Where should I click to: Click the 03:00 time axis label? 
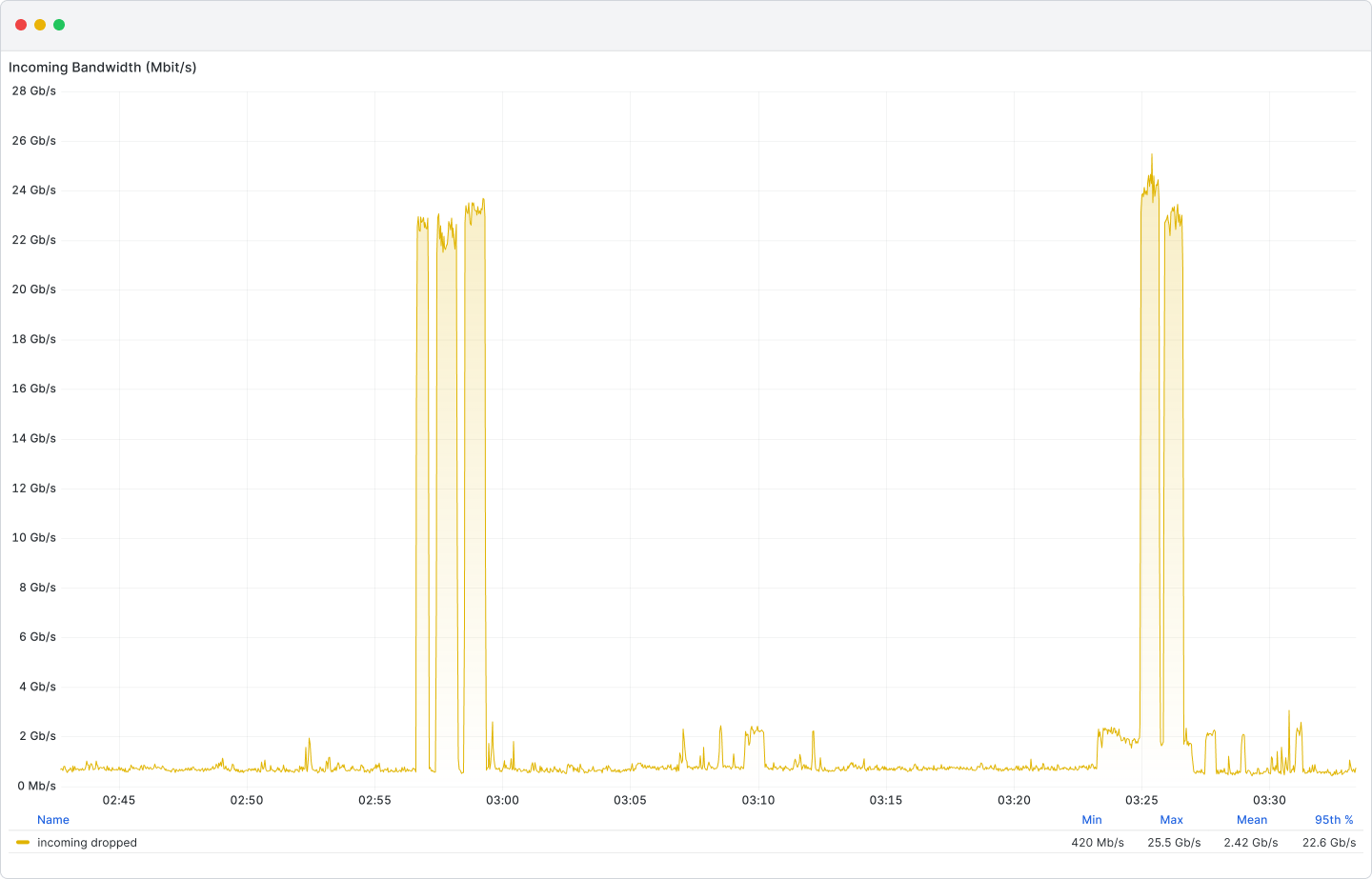[502, 800]
